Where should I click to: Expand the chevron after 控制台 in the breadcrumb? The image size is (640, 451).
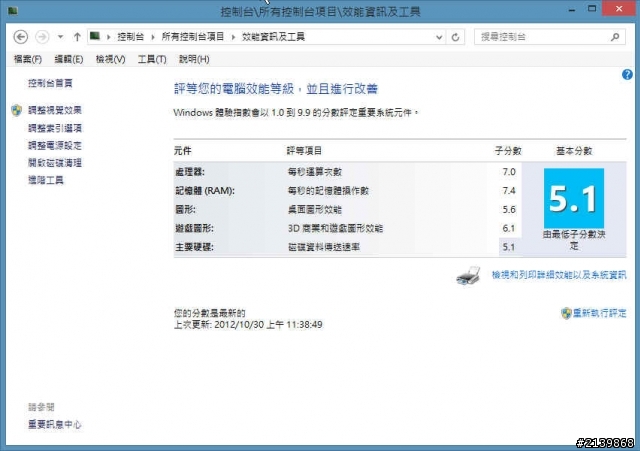pyautogui.click(x=153, y=37)
